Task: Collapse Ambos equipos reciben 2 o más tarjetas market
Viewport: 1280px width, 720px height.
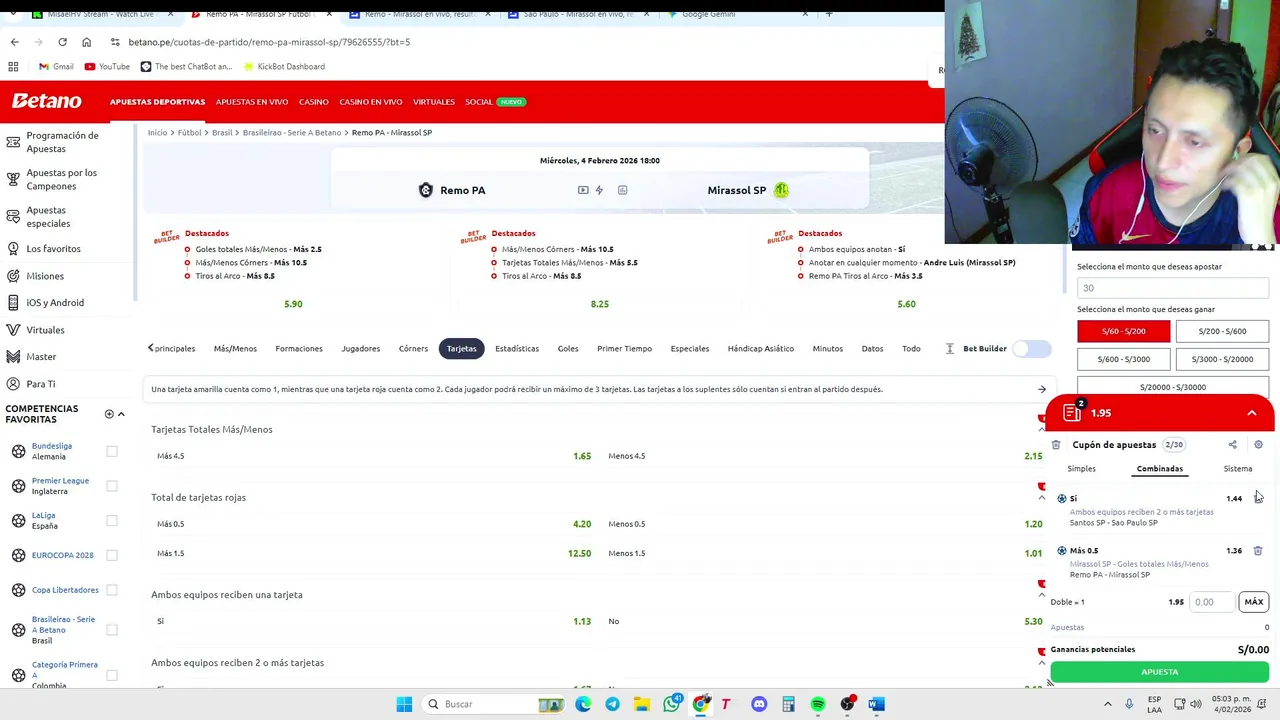Action: point(1042,663)
